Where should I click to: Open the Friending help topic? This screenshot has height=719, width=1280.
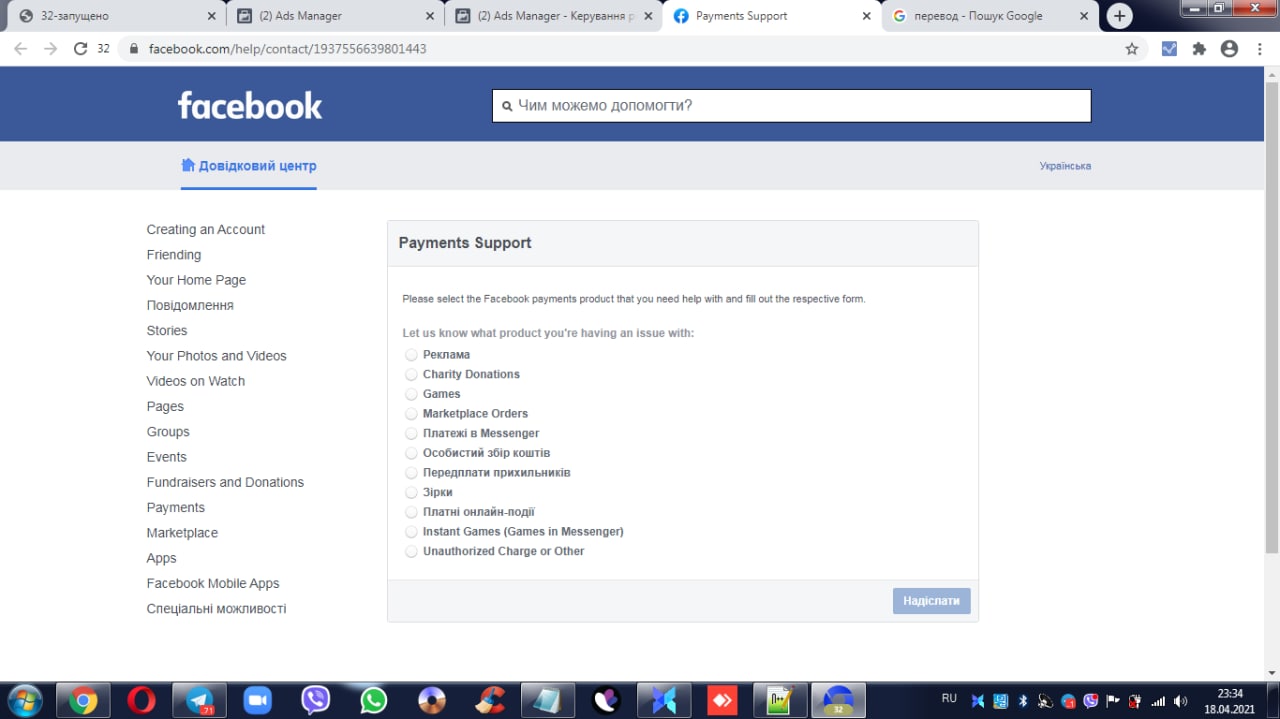click(x=174, y=255)
